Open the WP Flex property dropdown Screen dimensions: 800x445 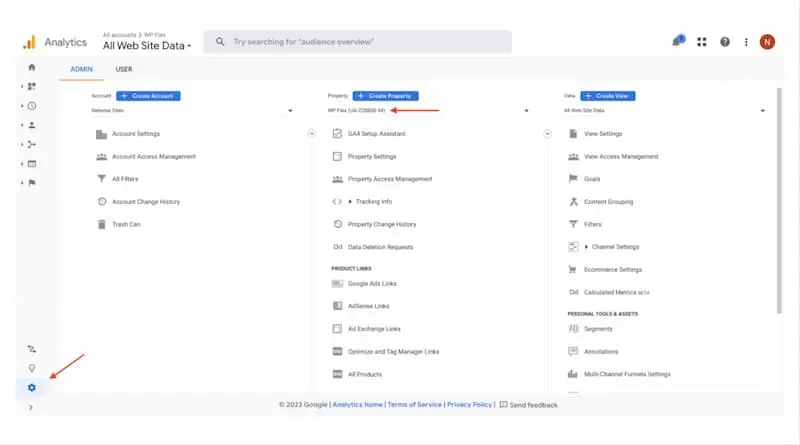[x=427, y=111]
